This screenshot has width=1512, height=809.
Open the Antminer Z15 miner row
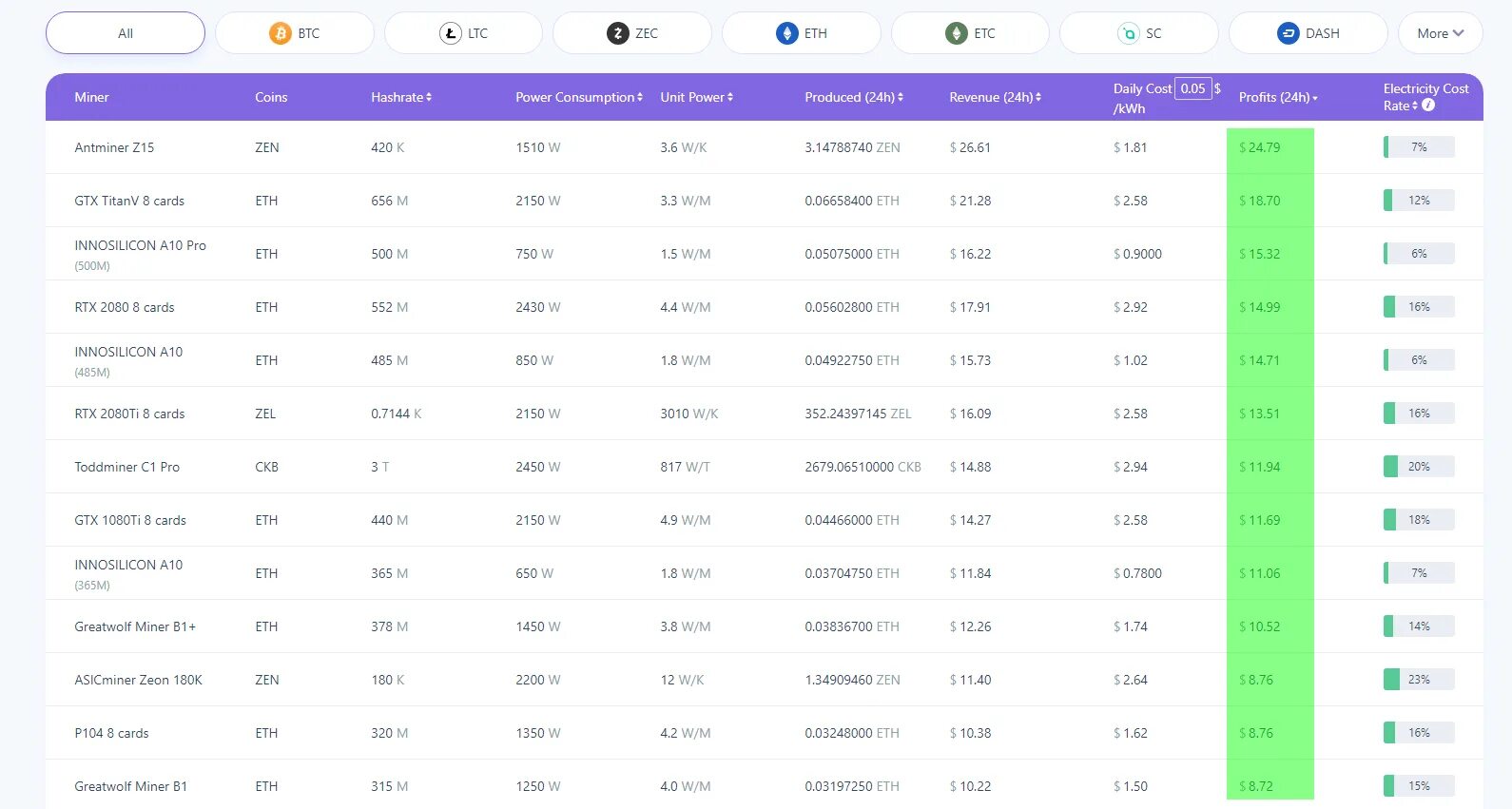click(x=114, y=147)
